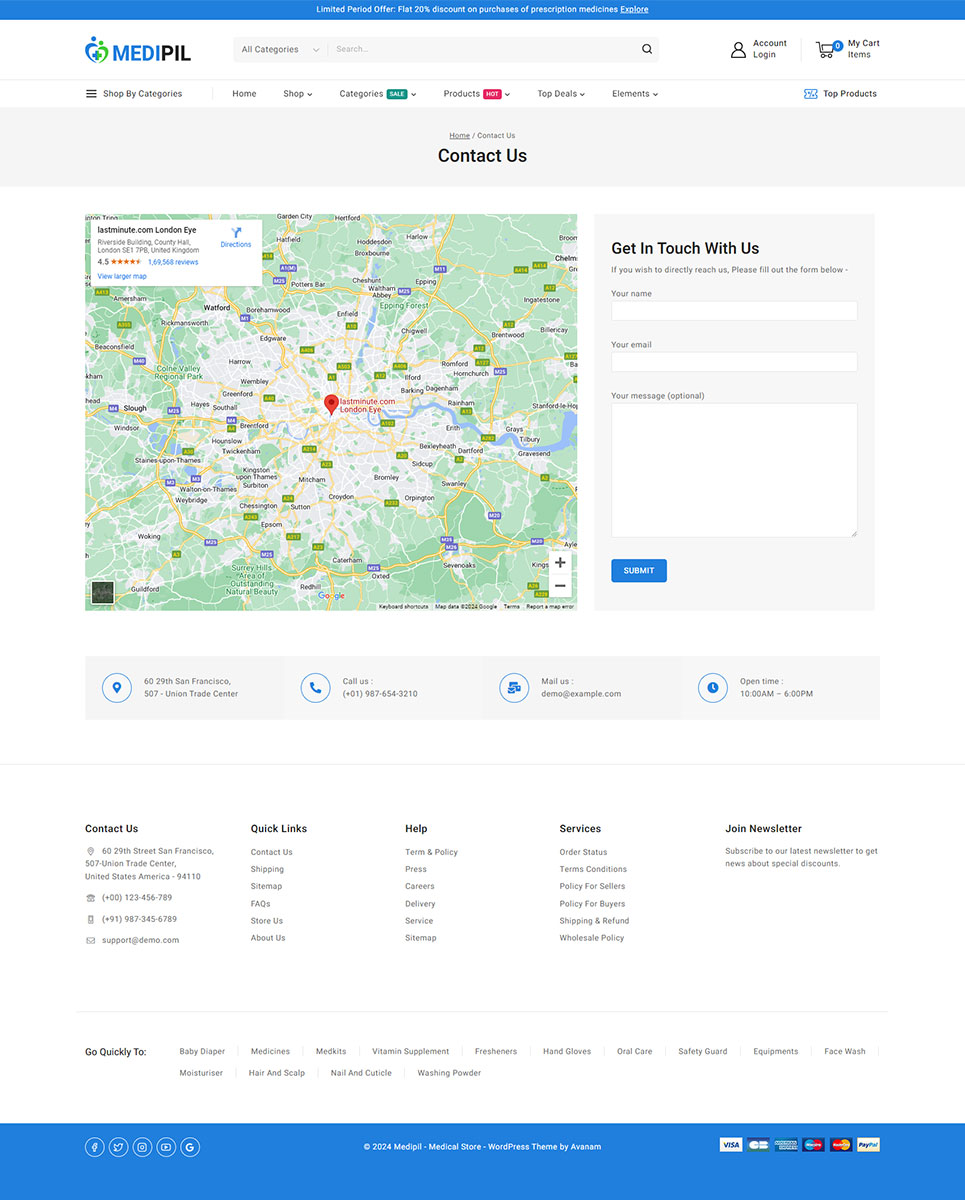
Task: Open the Shop By Categories menu
Action: click(134, 94)
